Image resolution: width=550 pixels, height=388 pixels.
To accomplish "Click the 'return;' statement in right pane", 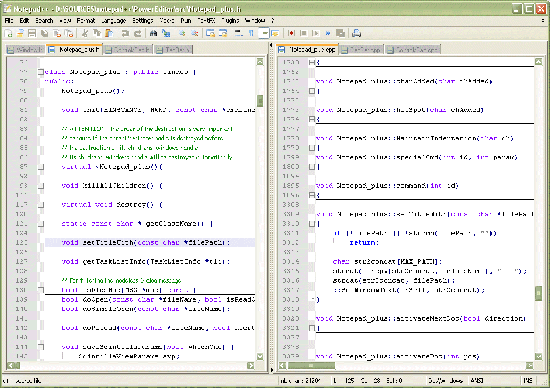I will 364,242.
